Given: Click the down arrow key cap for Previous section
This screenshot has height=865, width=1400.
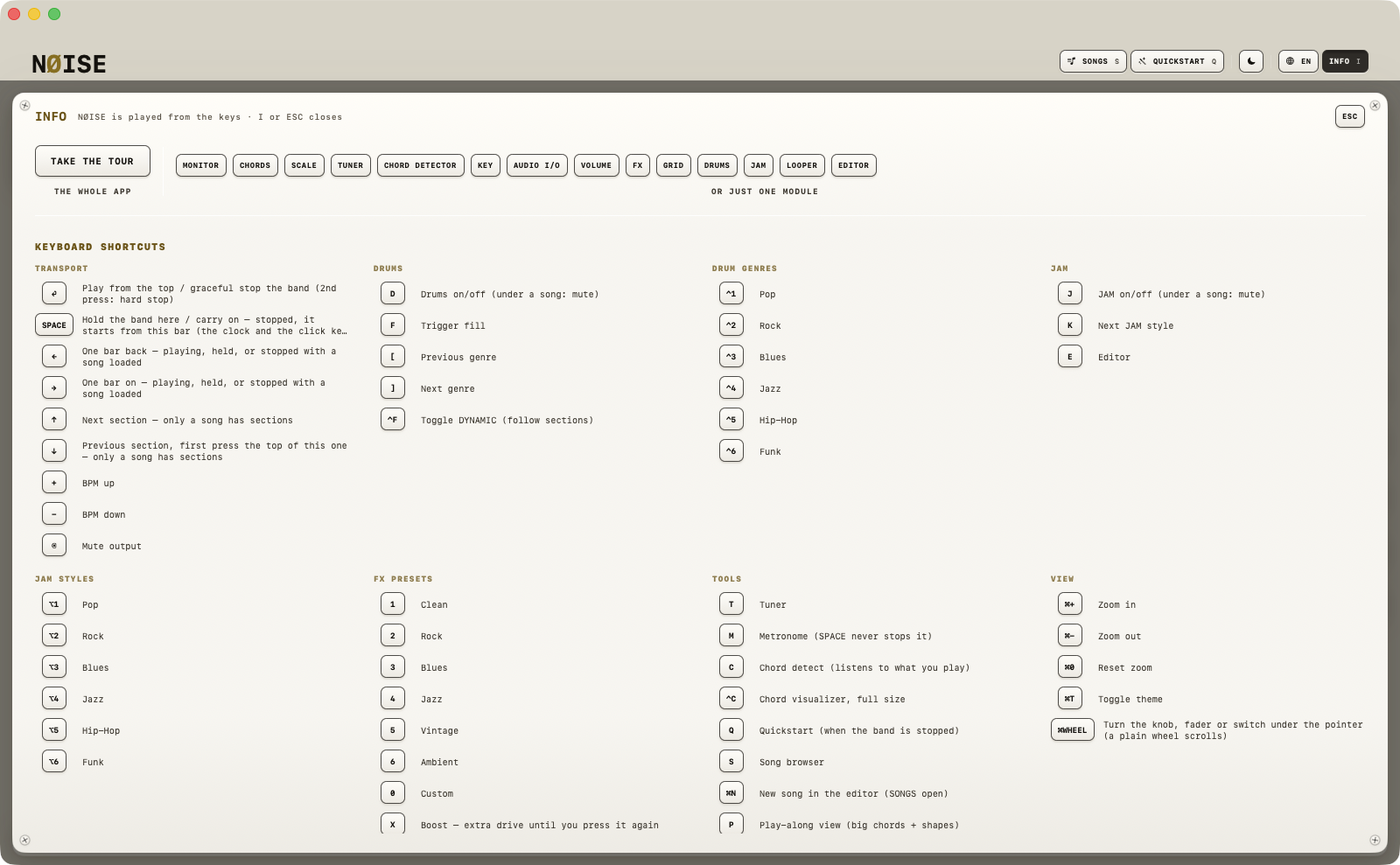Looking at the screenshot, I should pyautogui.click(x=54, y=451).
